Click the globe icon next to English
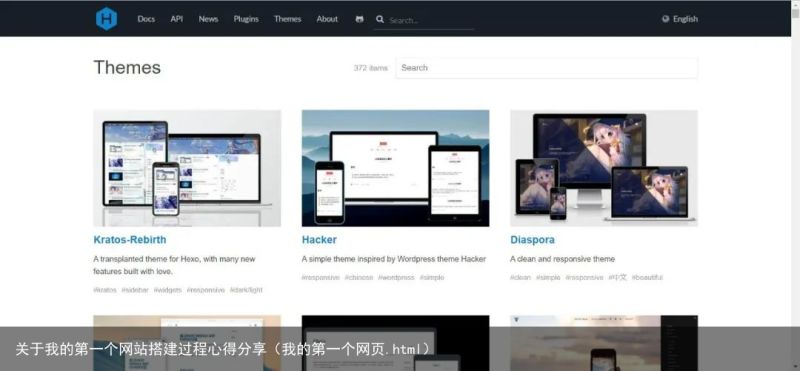This screenshot has height=371, width=800. tap(665, 19)
